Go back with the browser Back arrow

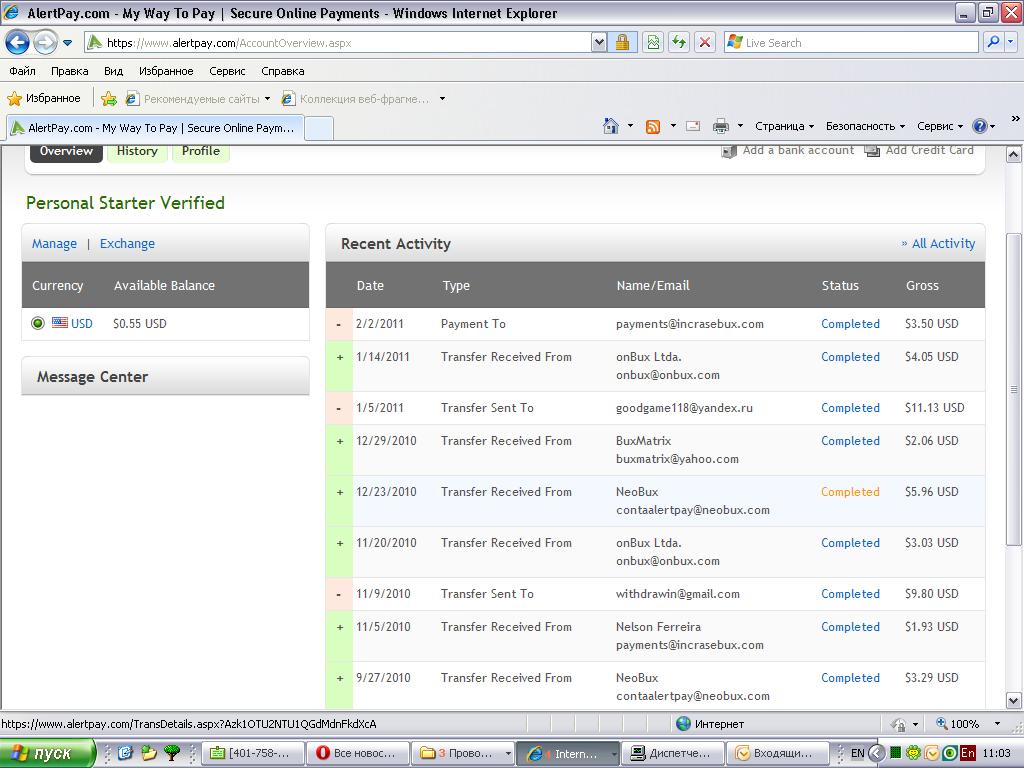point(17,43)
